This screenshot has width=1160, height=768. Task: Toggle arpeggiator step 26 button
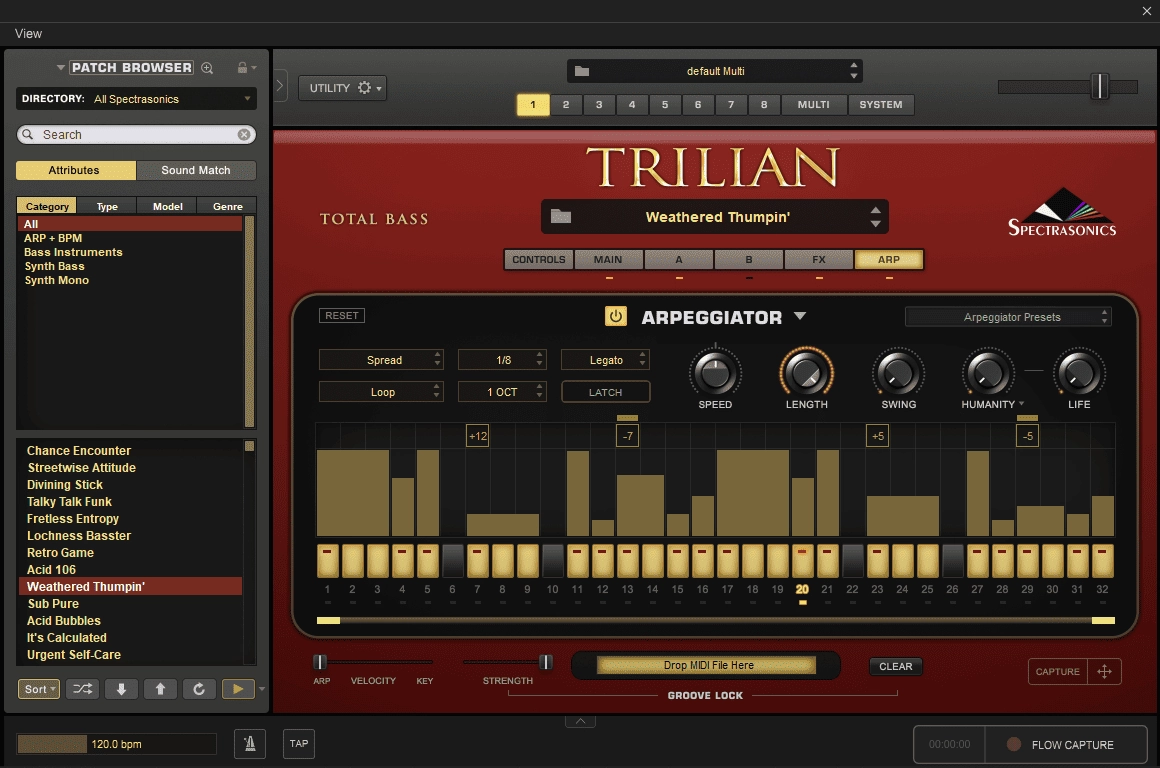coord(953,561)
